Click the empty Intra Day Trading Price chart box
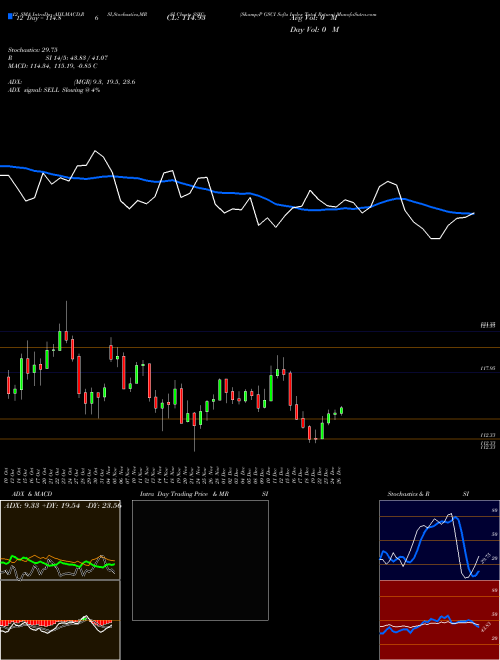The height and width of the screenshot is (660, 500). [x=200, y=560]
